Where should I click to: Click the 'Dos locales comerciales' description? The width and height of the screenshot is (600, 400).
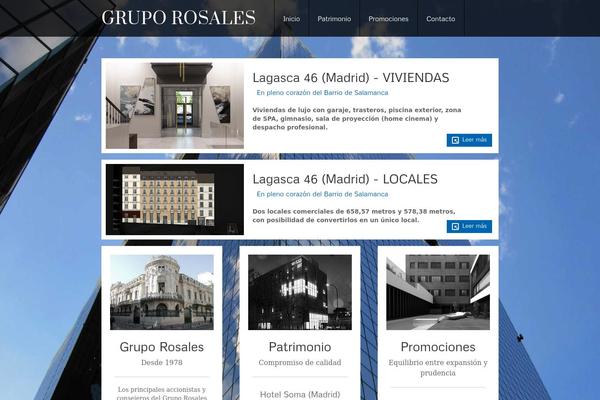click(354, 216)
